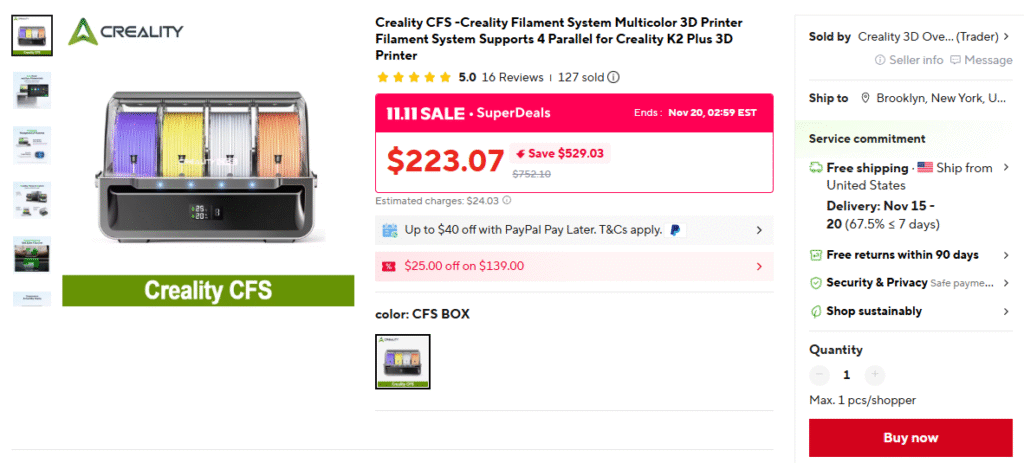Expand Free returns within 90 days
Viewport: 1024px width, 463px height.
click(1007, 255)
